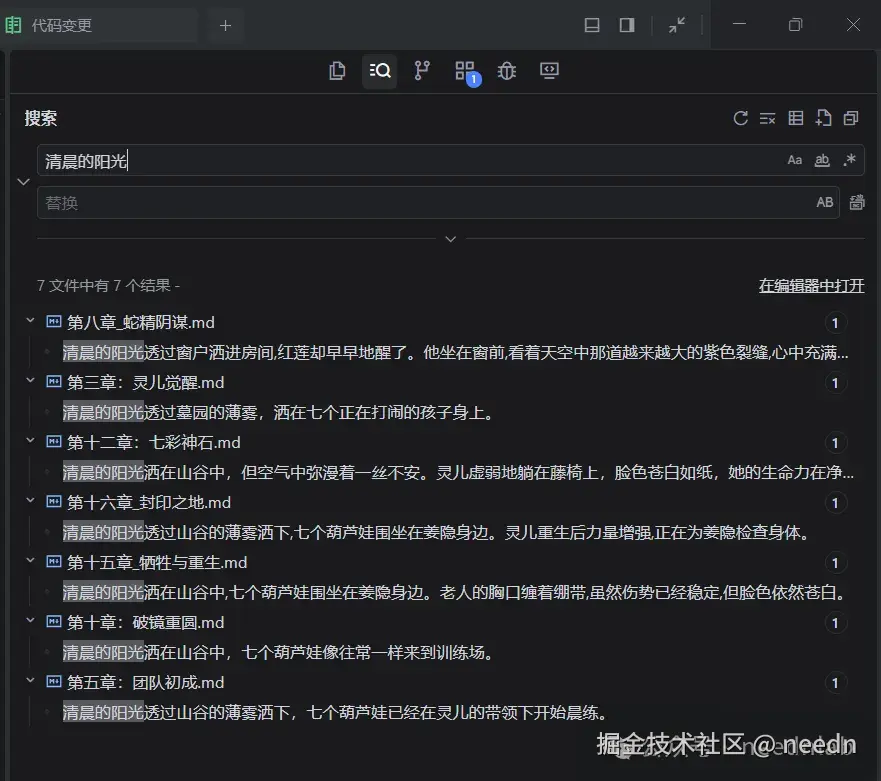The width and height of the screenshot is (881, 781).
Task: Collapse the 第十六章_封印之地.md result group
Action: click(30, 501)
